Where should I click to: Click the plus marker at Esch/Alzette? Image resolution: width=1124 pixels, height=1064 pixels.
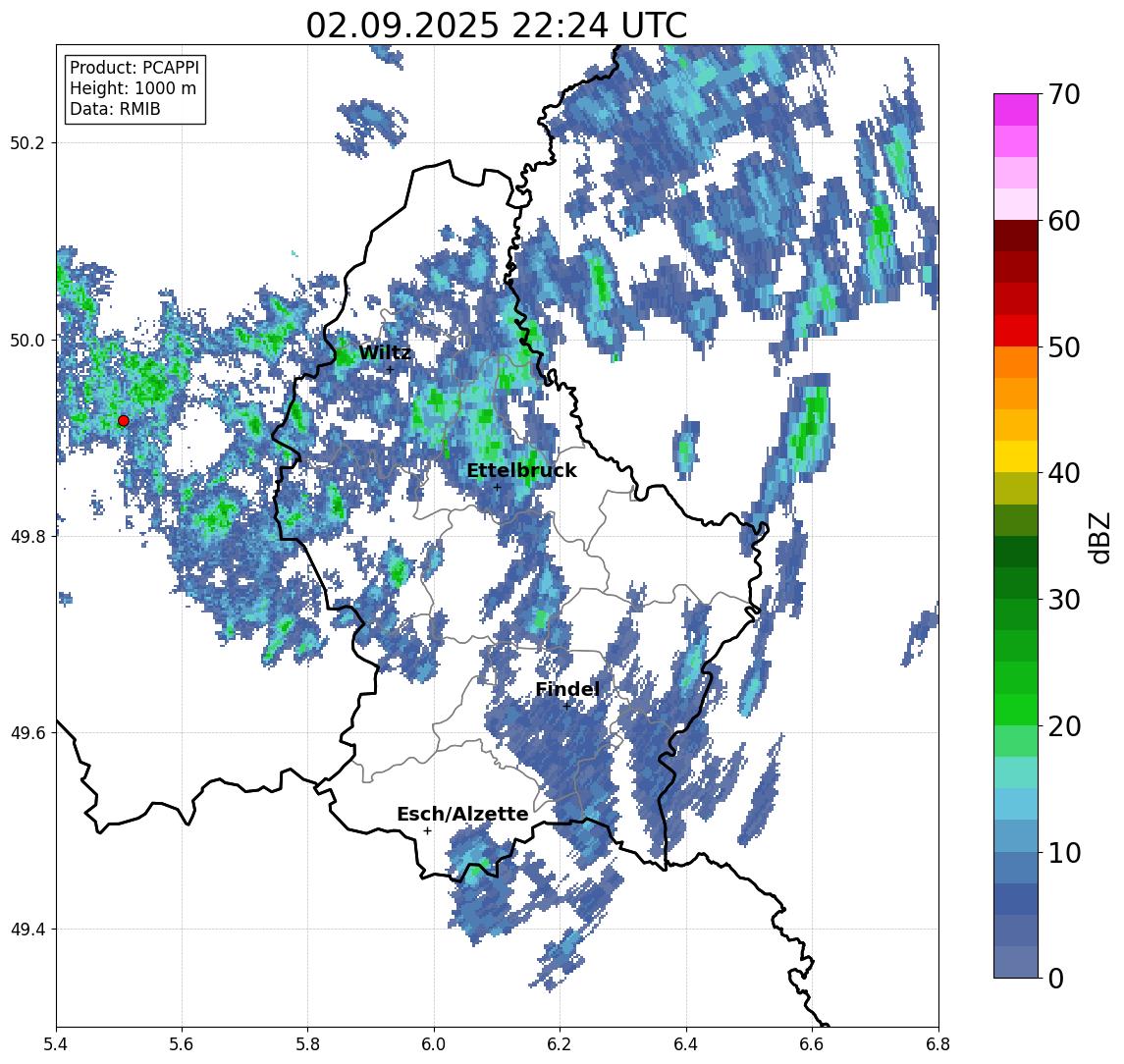[x=427, y=831]
